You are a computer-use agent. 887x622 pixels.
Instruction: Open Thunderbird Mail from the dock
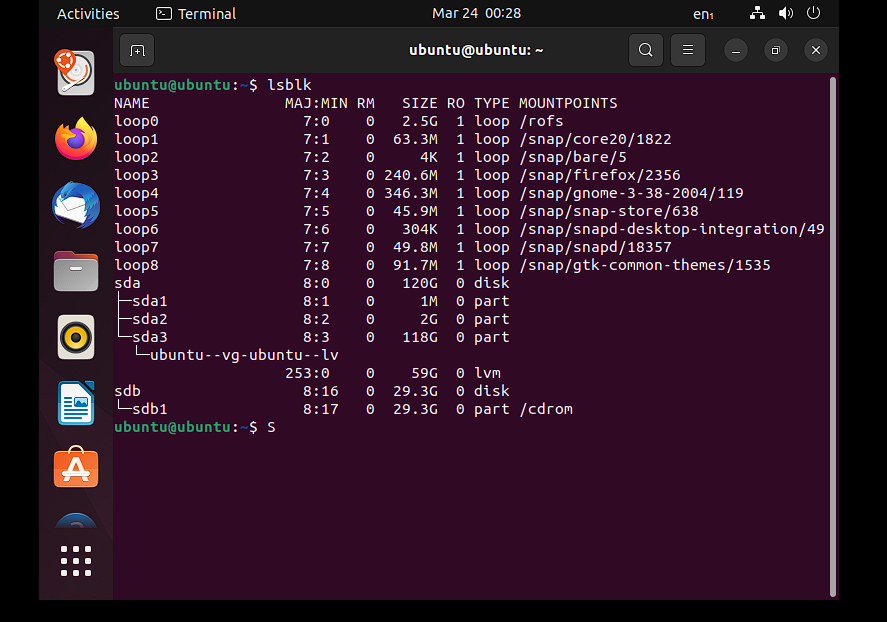tap(76, 205)
